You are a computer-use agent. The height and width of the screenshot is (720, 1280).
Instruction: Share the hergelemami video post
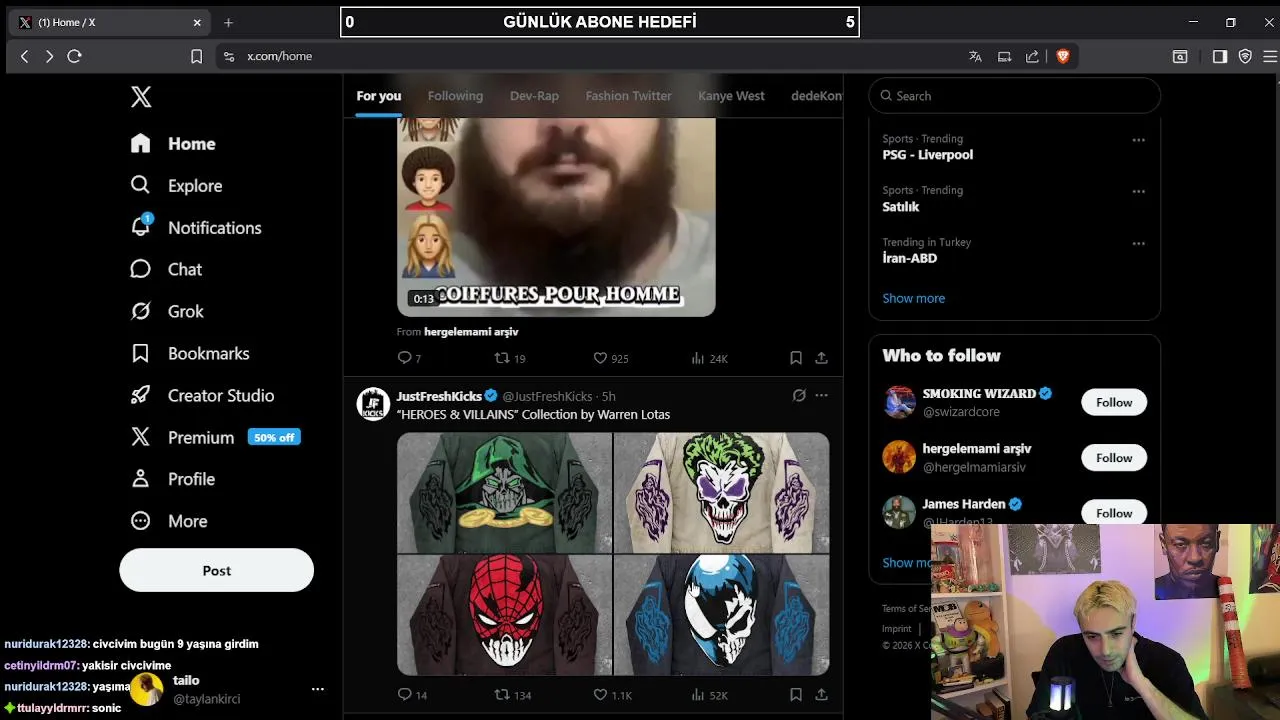click(x=821, y=358)
